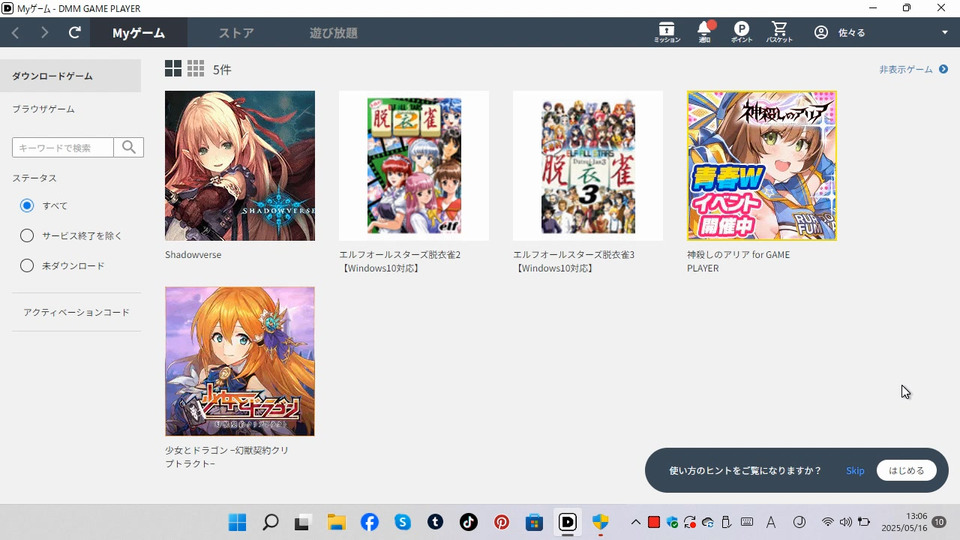Open the clock showing 13:06
960x540 pixels.
(x=905, y=522)
